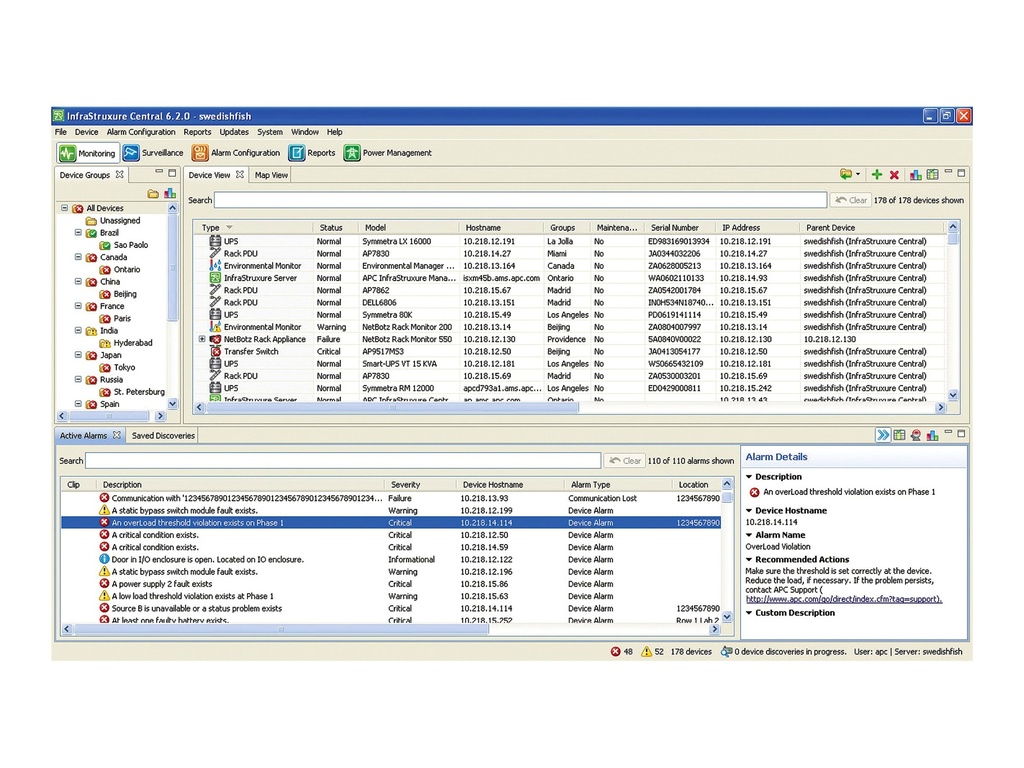Click the Clear button beside device search
This screenshot has height=768, width=1024.
pos(850,199)
